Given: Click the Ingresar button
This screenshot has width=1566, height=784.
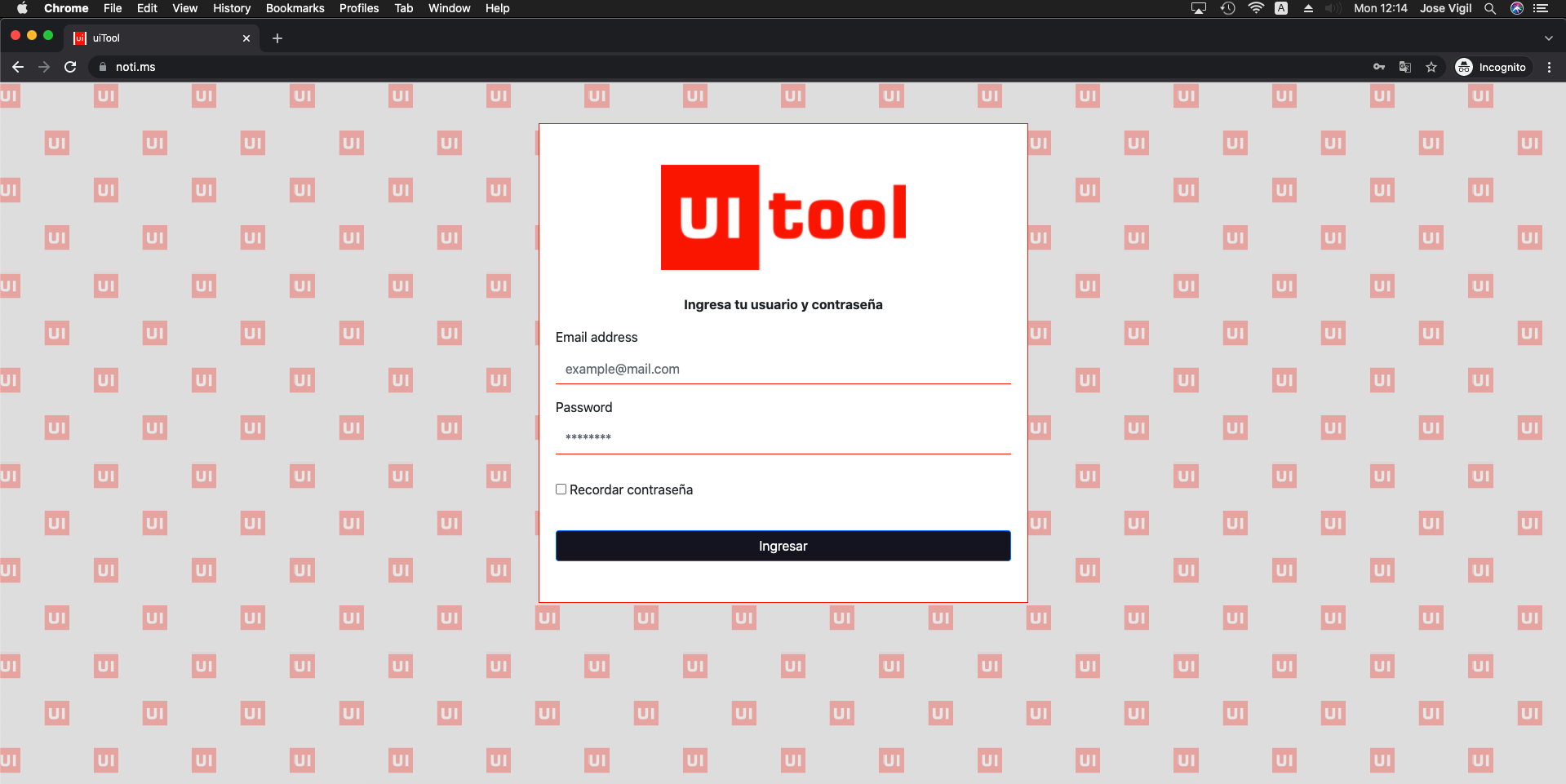Looking at the screenshot, I should point(783,546).
